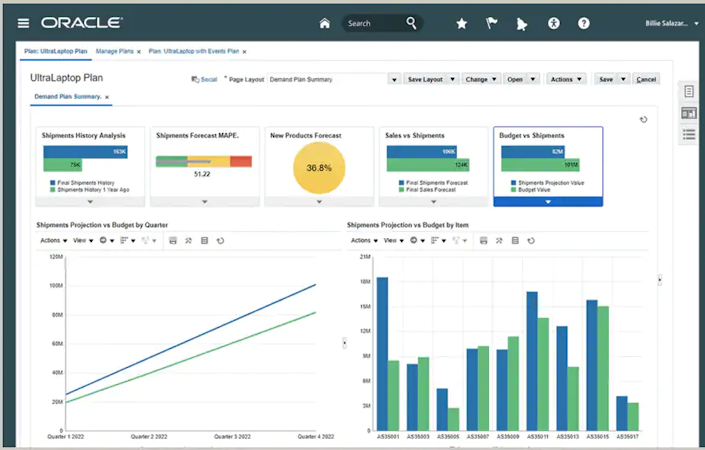Click inside the Search field

(375, 23)
